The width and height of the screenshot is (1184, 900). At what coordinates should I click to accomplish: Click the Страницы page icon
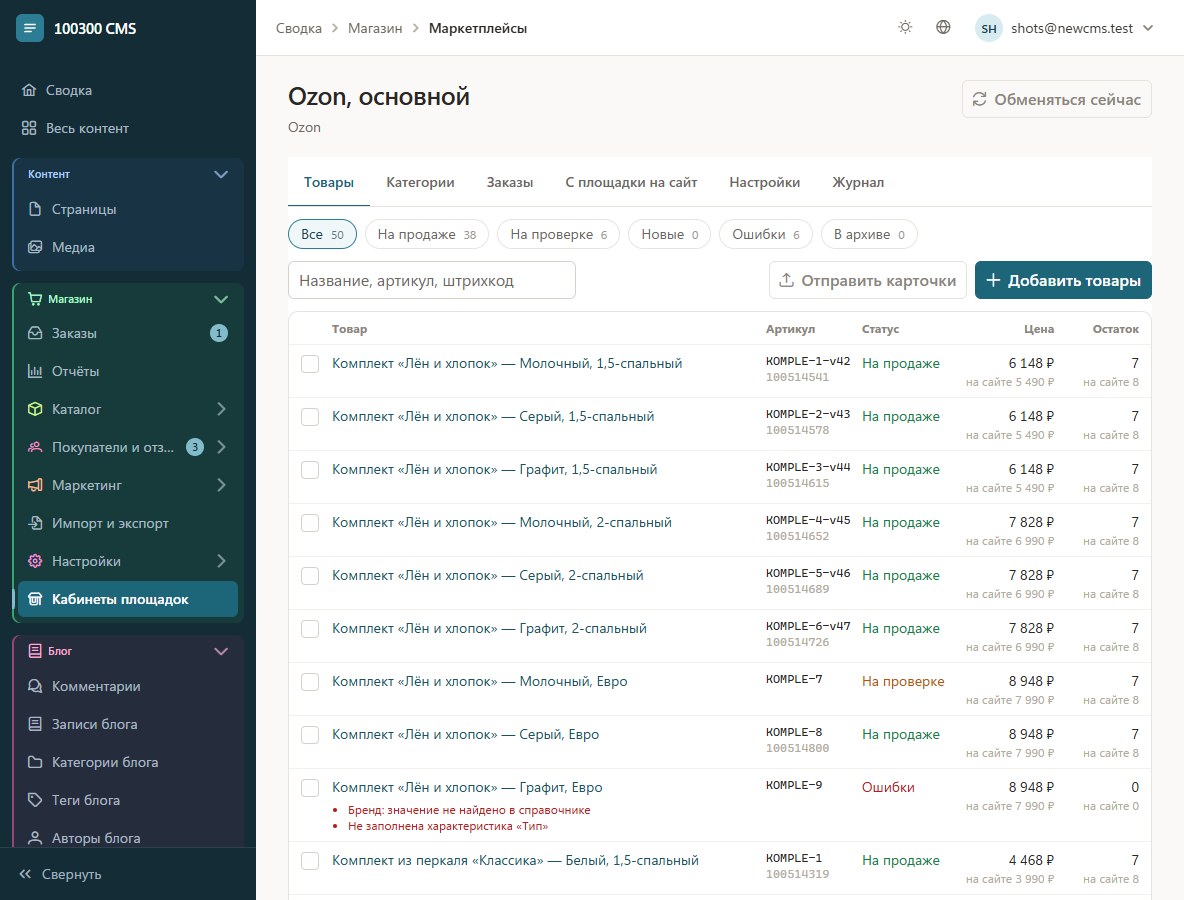click(35, 209)
